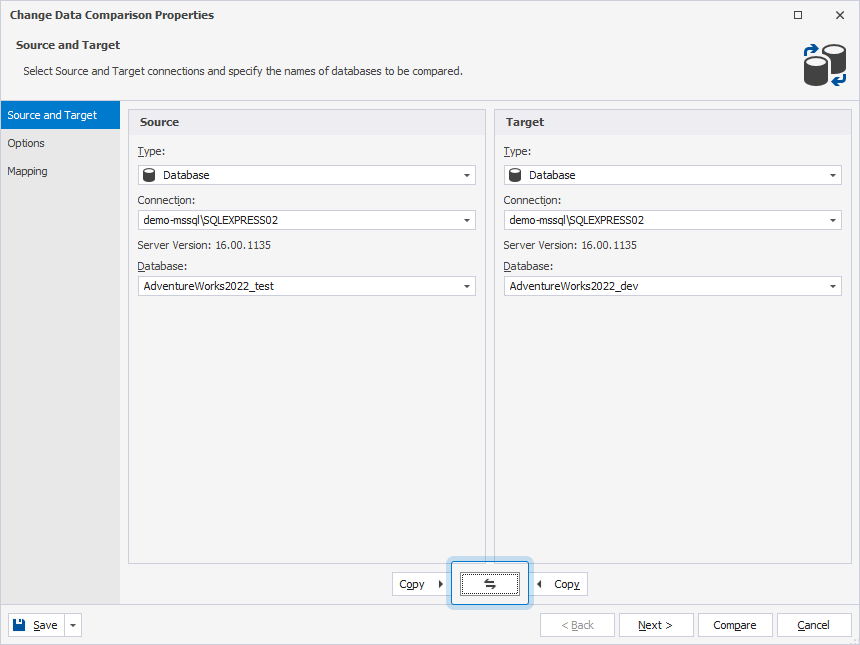Open the Target Database dropdown list
Screen dimensions: 860x645
832,286
